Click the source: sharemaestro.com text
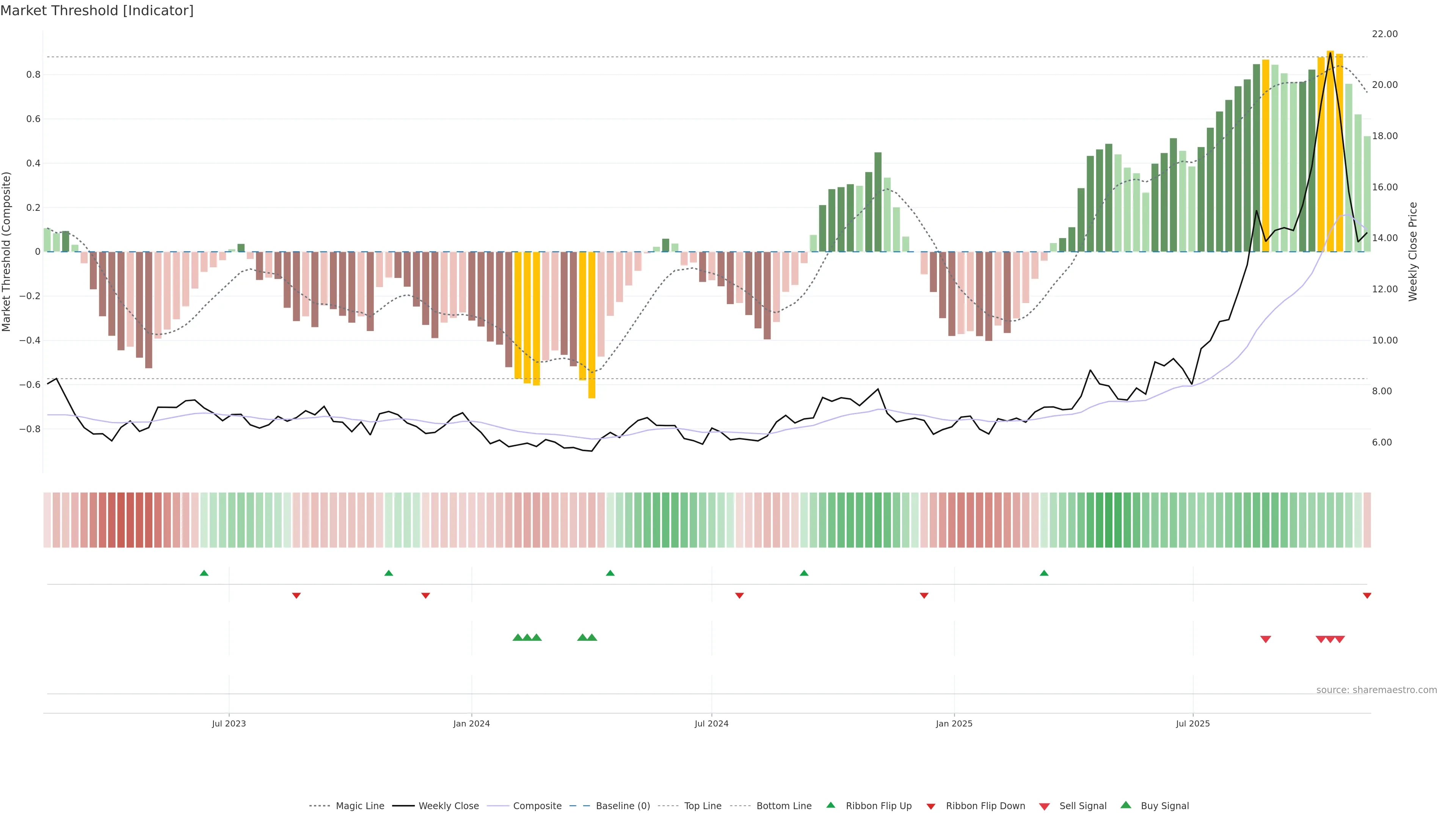The image size is (1456, 819). [1376, 690]
